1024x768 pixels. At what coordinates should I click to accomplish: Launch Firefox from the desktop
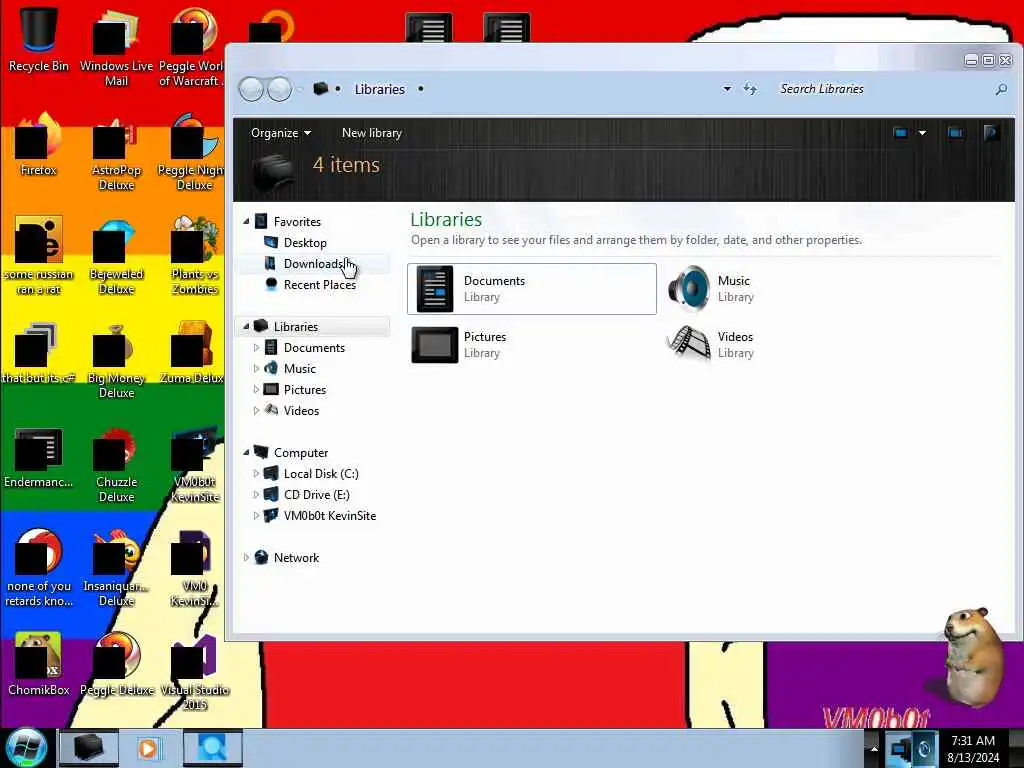pos(38,145)
